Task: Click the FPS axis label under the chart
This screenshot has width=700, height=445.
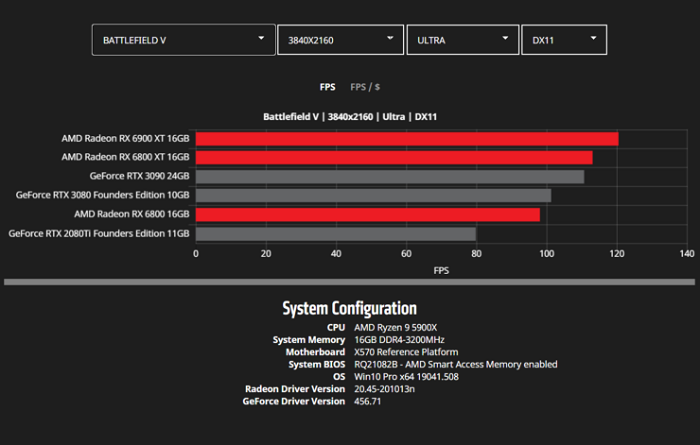Action: (x=441, y=270)
